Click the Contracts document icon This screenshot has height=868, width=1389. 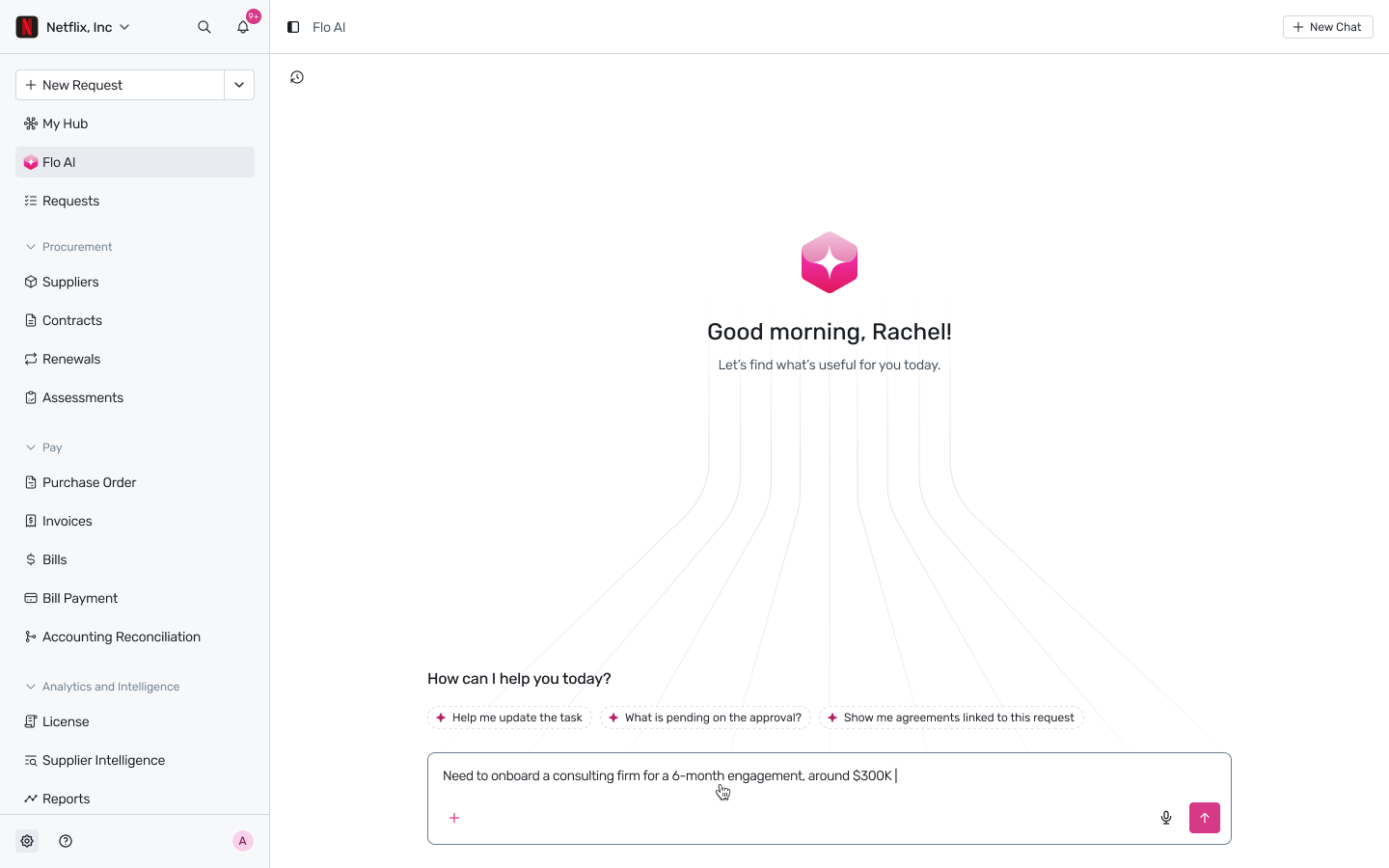pos(31,320)
